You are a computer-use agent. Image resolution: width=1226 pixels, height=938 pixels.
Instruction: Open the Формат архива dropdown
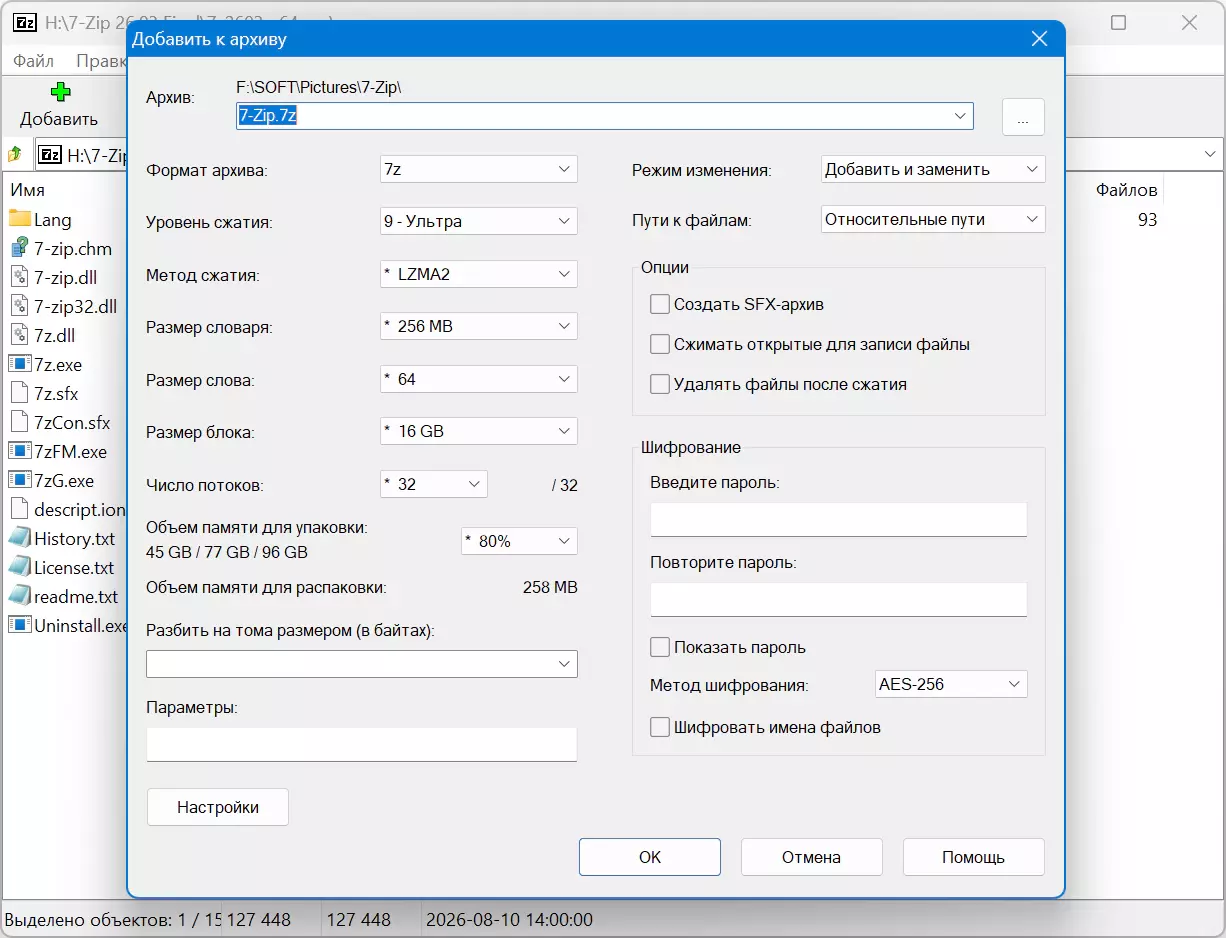[479, 169]
